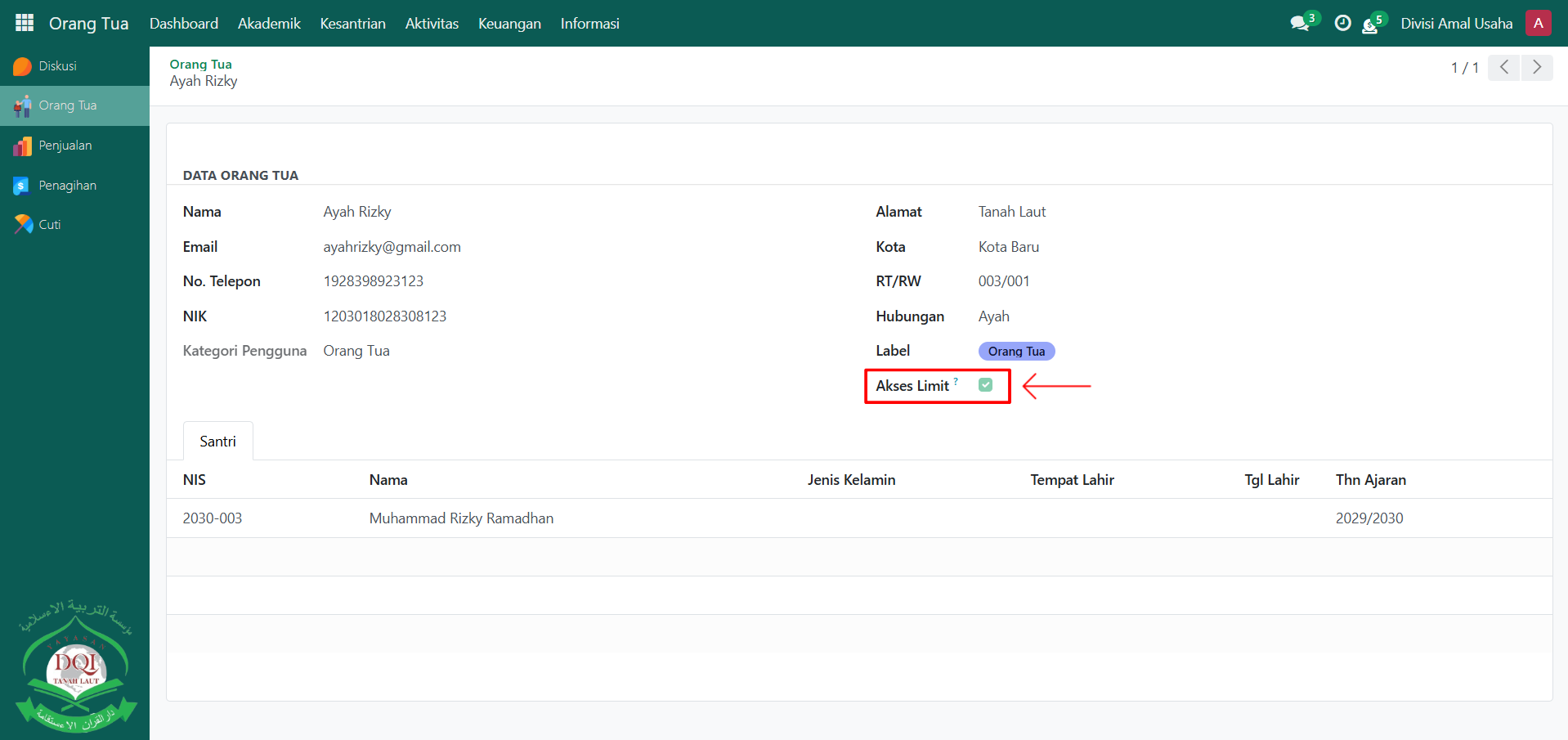Go to next record arrow
Viewport: 1568px width, 740px height.
tap(1537, 67)
